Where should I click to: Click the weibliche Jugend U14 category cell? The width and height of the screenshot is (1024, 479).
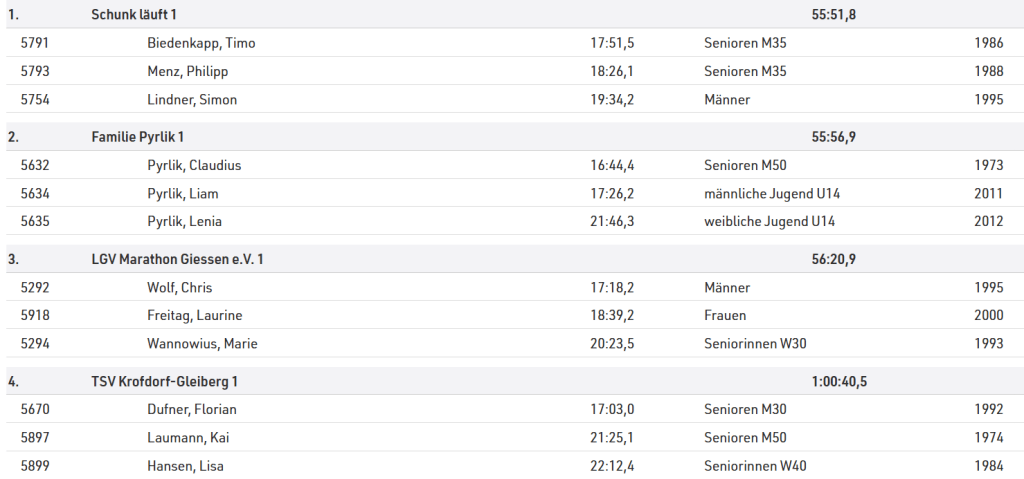click(x=769, y=221)
